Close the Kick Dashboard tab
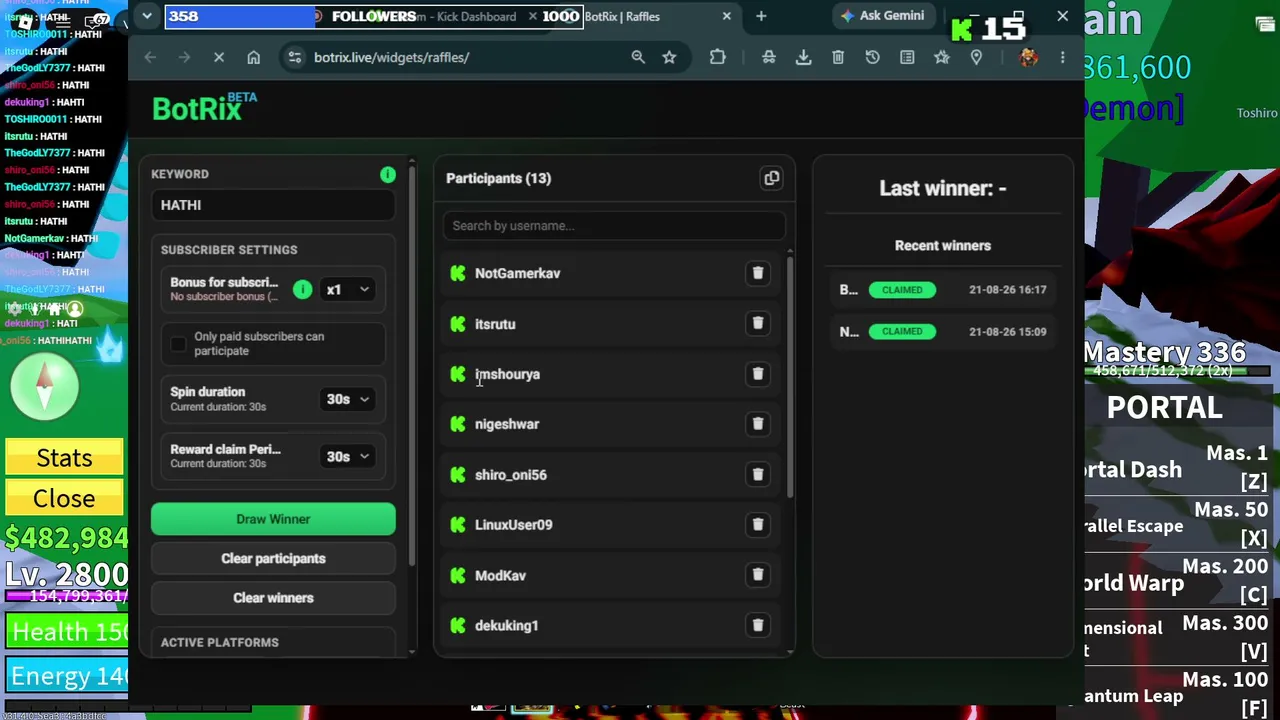The image size is (1280, 720). coord(533,16)
